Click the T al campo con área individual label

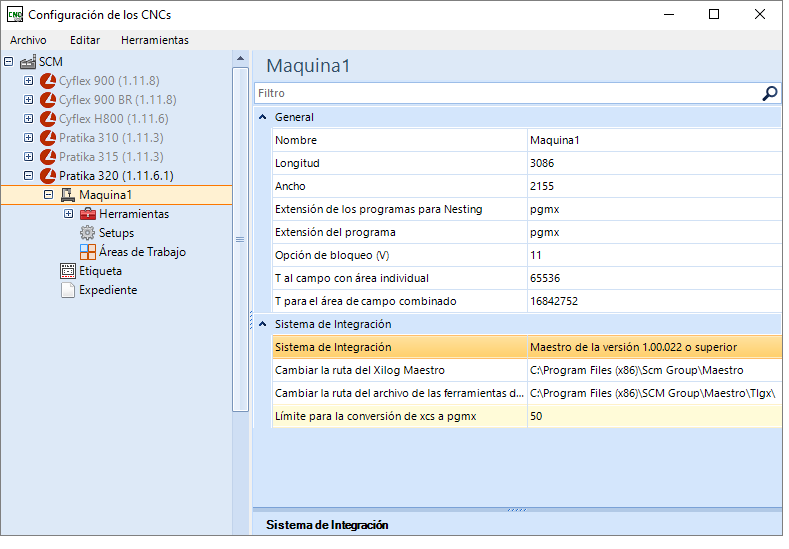tap(352, 279)
